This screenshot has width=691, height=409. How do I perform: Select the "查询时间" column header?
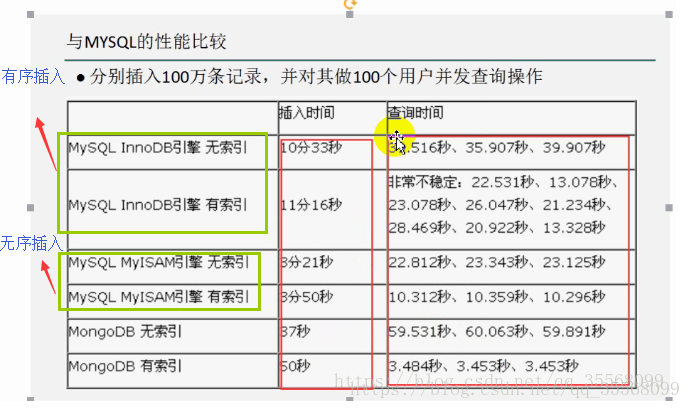click(416, 113)
